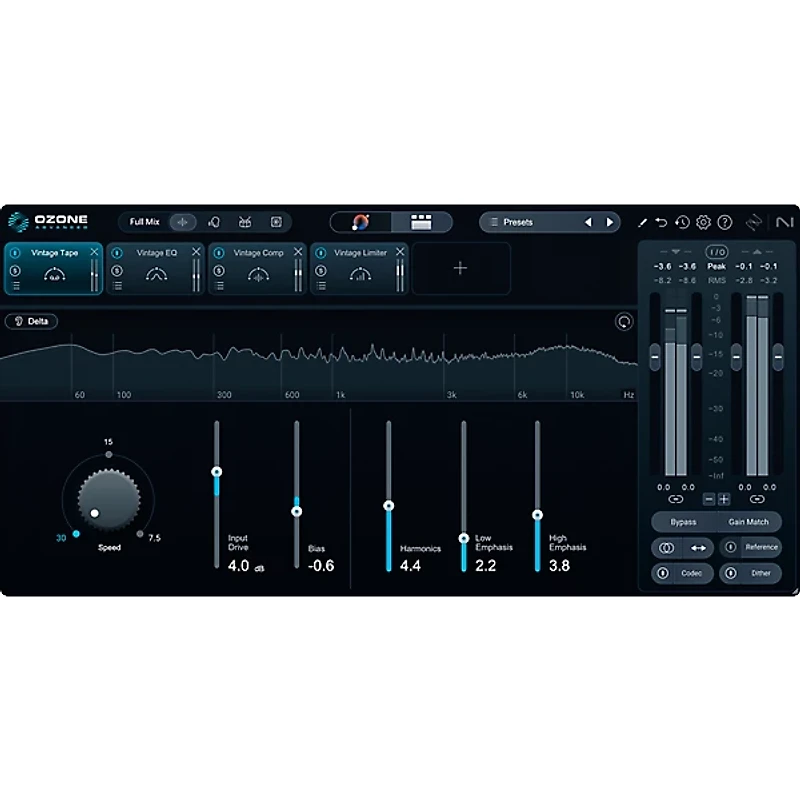
Task: Reset spectrum with the circular arrow icon
Action: pos(624,321)
